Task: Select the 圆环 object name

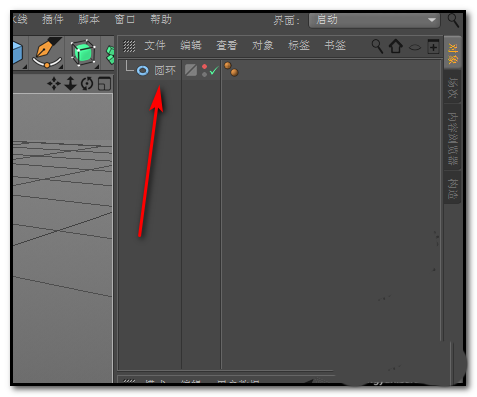Action: point(165,70)
